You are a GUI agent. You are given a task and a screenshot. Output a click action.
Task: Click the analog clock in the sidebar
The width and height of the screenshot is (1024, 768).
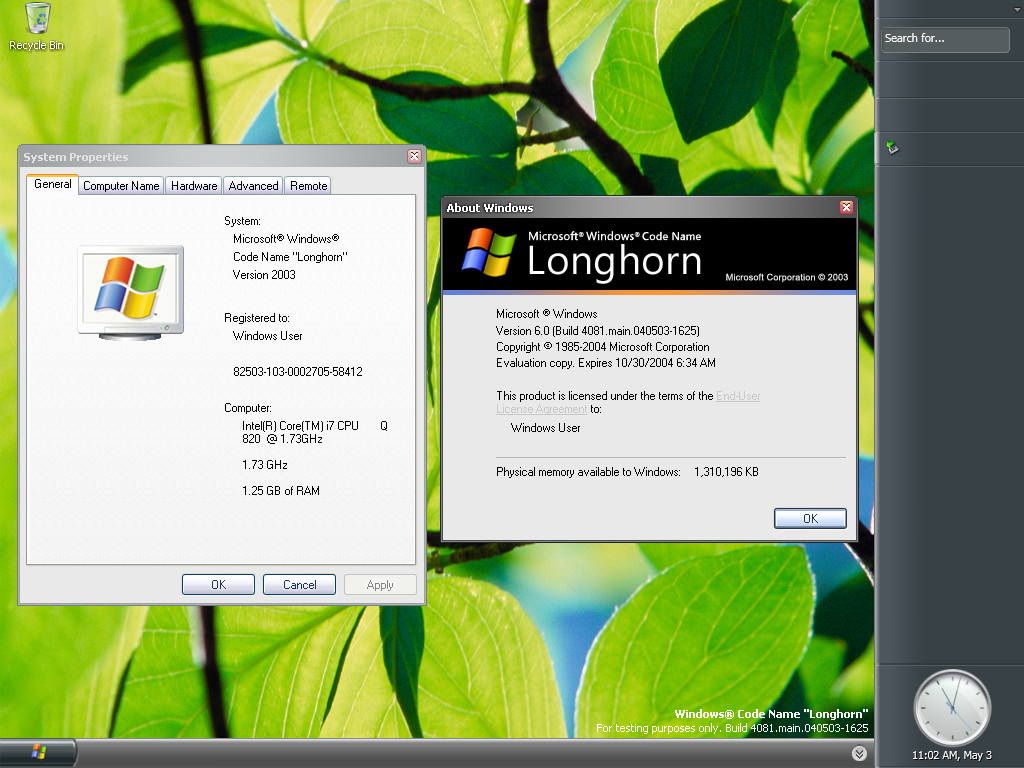[x=952, y=707]
